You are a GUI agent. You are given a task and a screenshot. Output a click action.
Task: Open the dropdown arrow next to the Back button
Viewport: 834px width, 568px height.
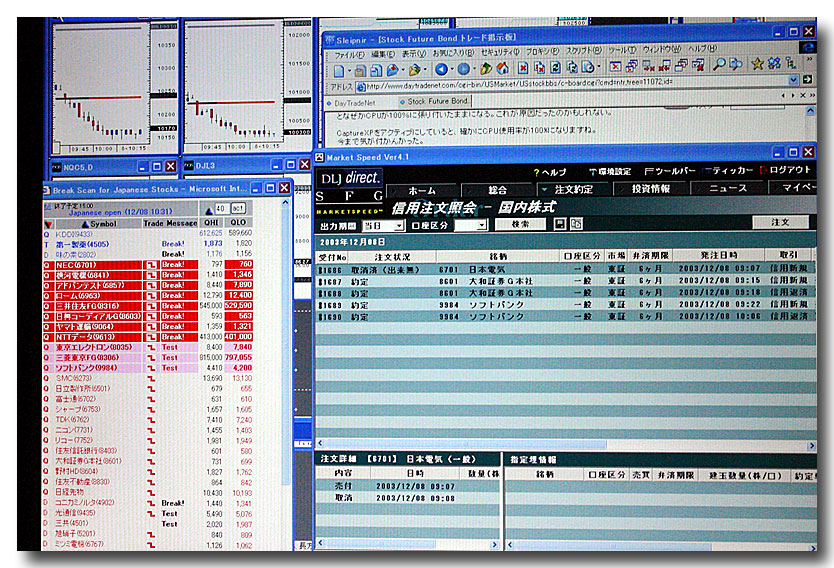coord(452,69)
